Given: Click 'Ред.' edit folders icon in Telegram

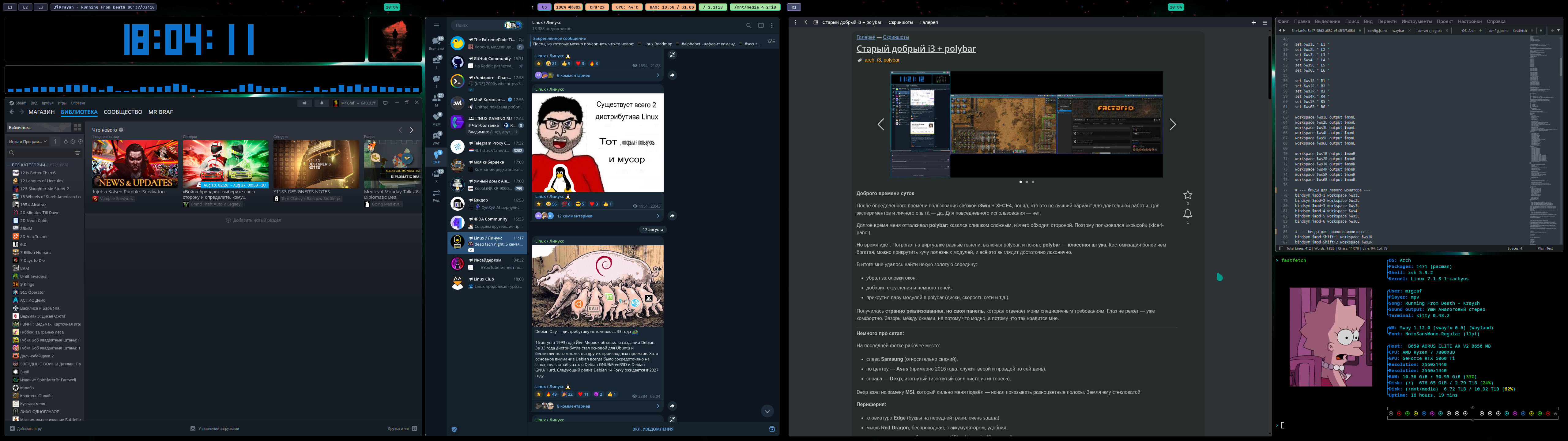Looking at the screenshot, I should [x=436, y=195].
